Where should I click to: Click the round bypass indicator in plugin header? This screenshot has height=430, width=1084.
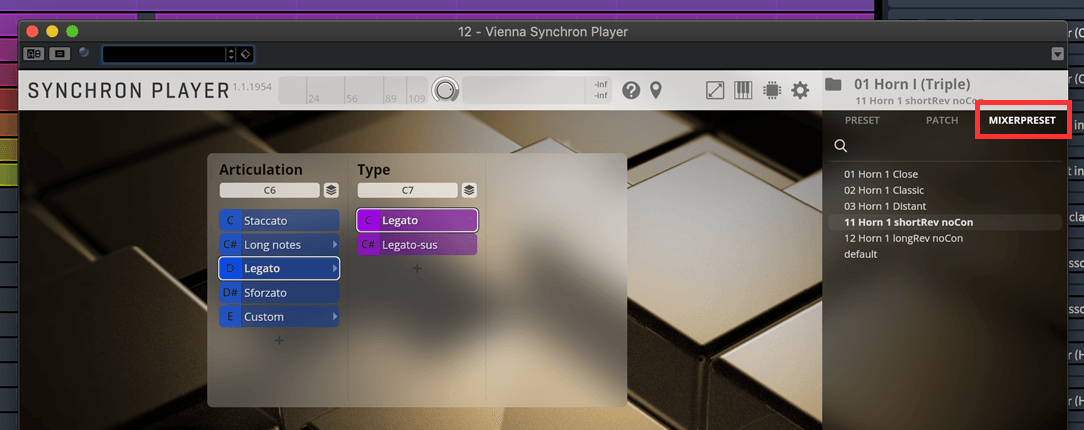(84, 53)
